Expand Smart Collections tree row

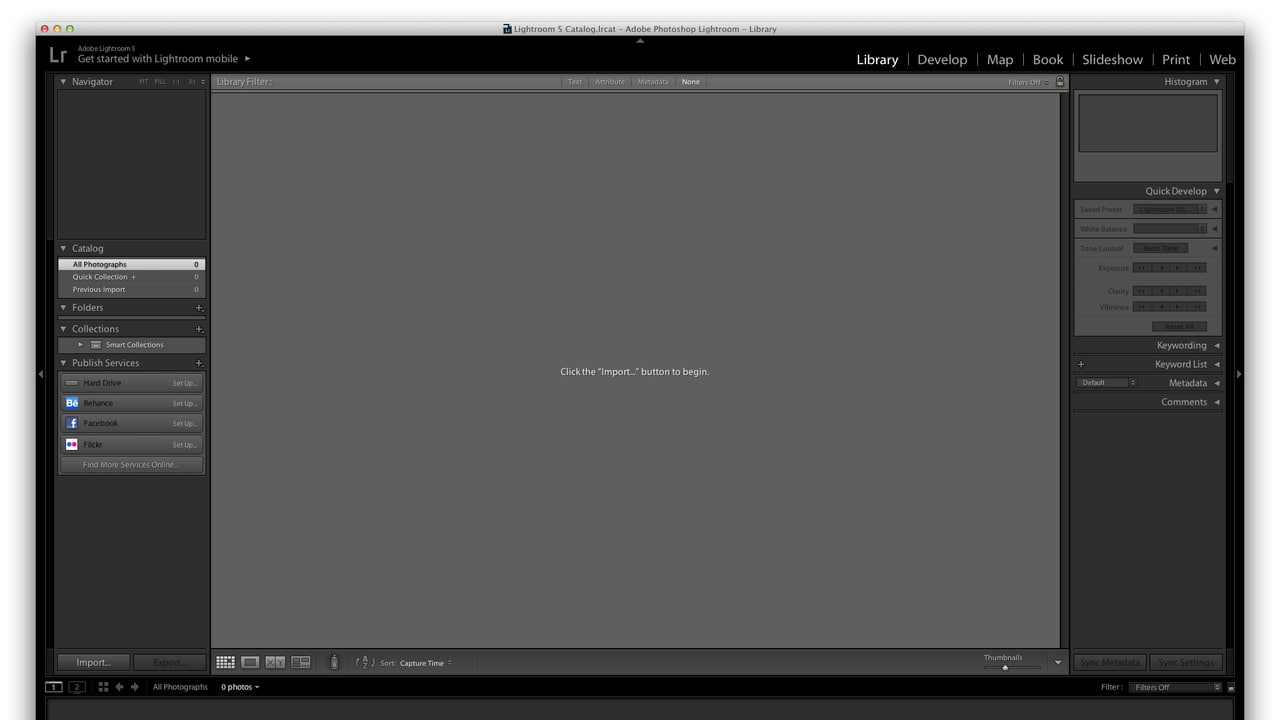point(81,345)
